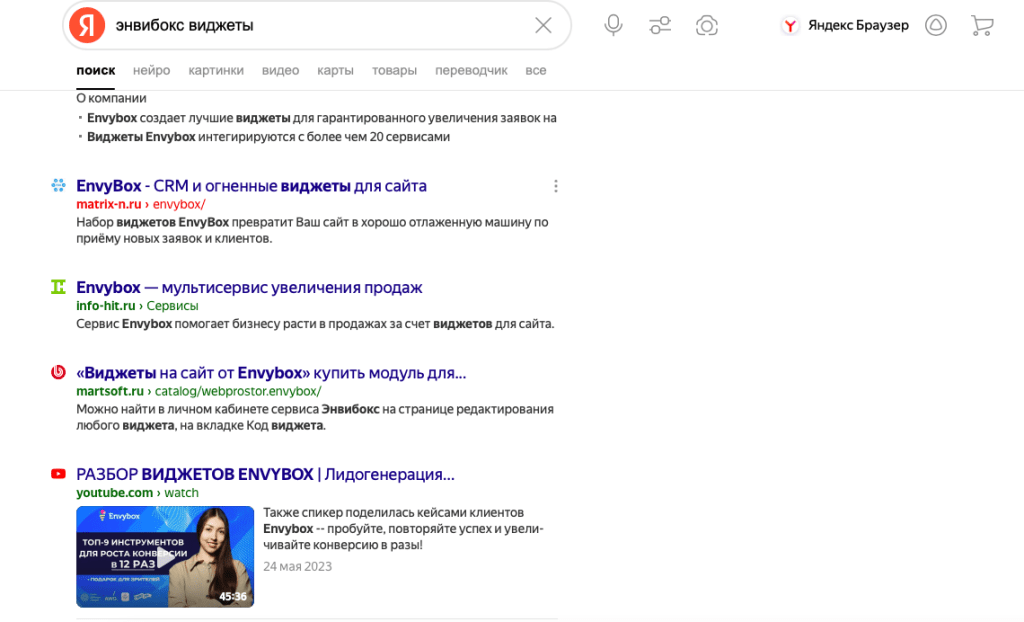Open РАЗБОР ВИДЖЕТОВ ENVYBOX video result
This screenshot has width=1024, height=622.
[x=265, y=474]
